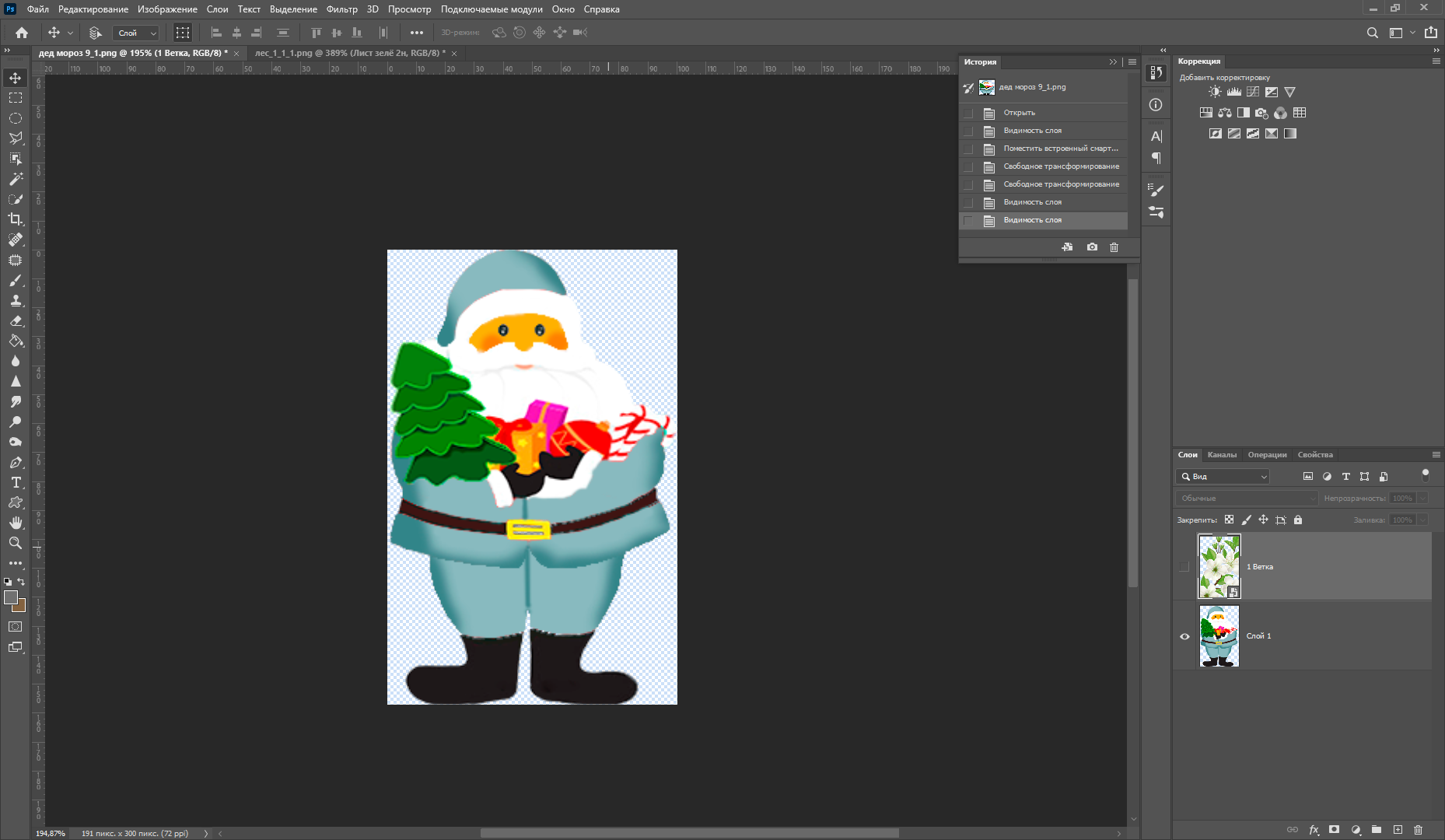Expand the Слой auto-select dropdown
This screenshot has height=840, width=1445.
pyautogui.click(x=136, y=33)
